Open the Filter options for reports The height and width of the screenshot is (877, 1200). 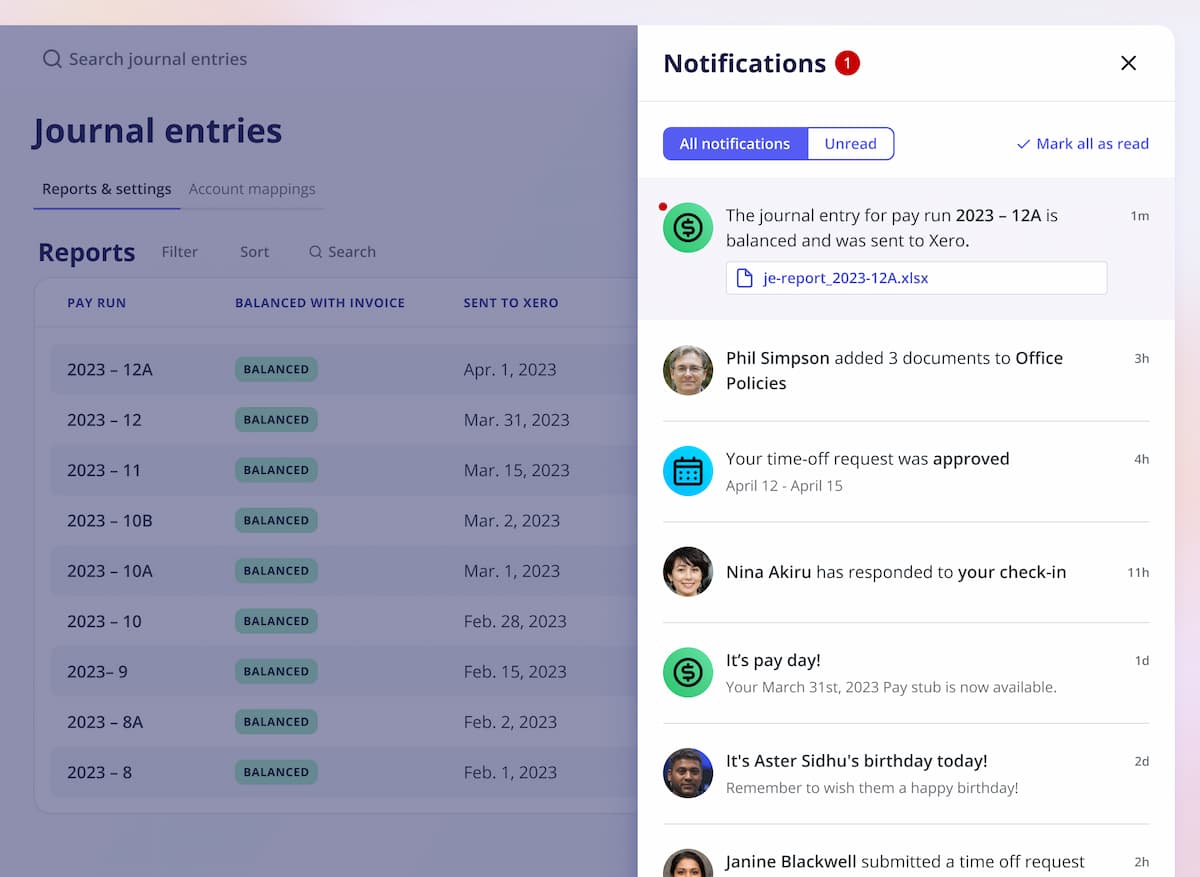point(180,252)
